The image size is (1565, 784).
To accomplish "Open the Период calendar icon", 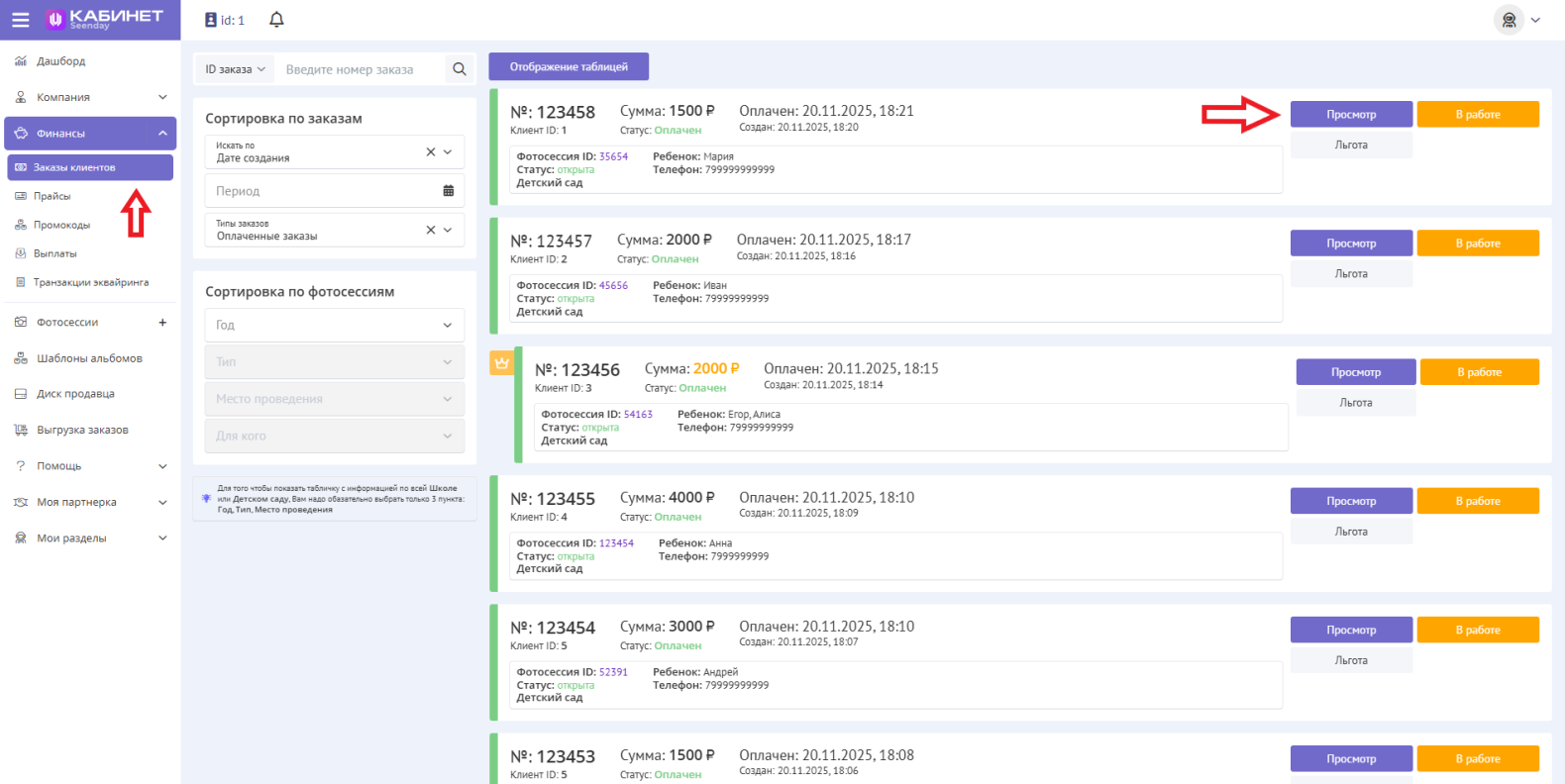I will (448, 191).
